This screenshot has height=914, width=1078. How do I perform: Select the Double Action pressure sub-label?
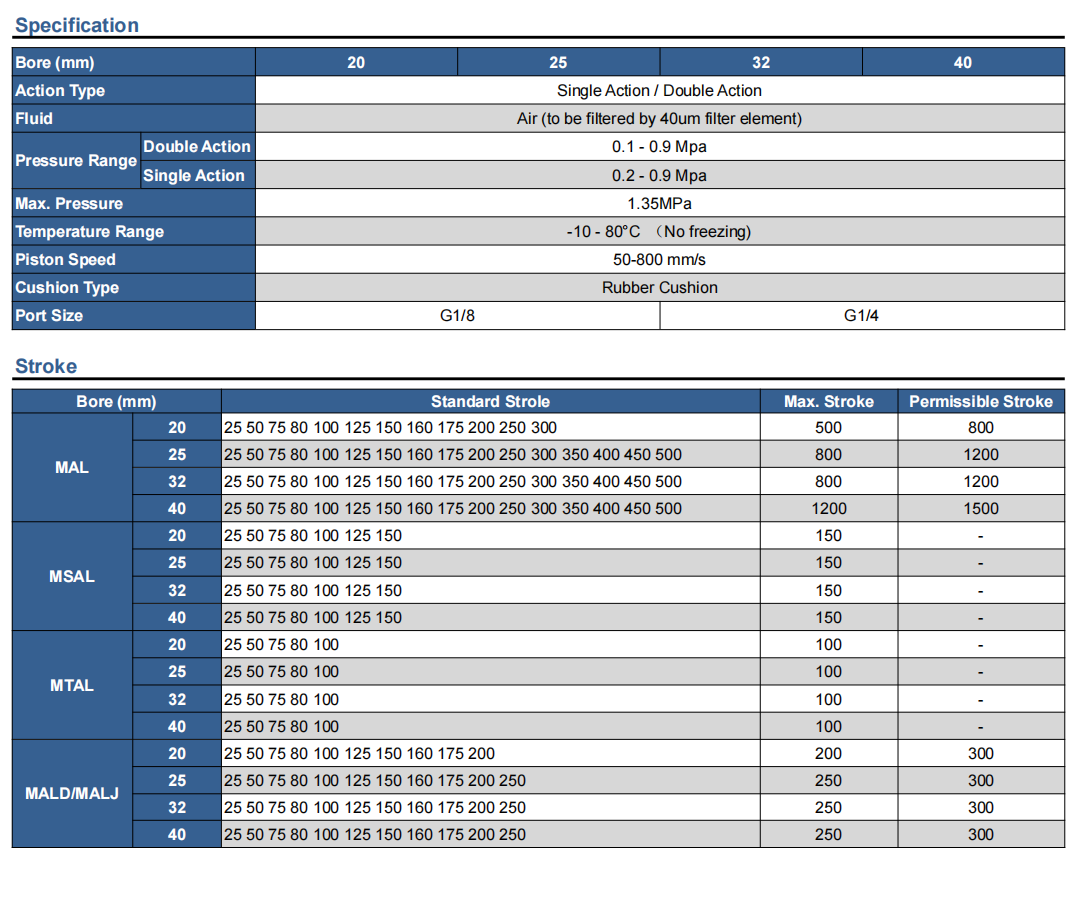point(197,147)
